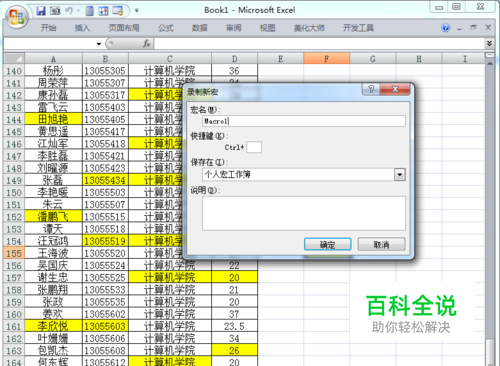Switch to the 插入 ribbon tab
This screenshot has height=366, width=500.
[x=82, y=28]
